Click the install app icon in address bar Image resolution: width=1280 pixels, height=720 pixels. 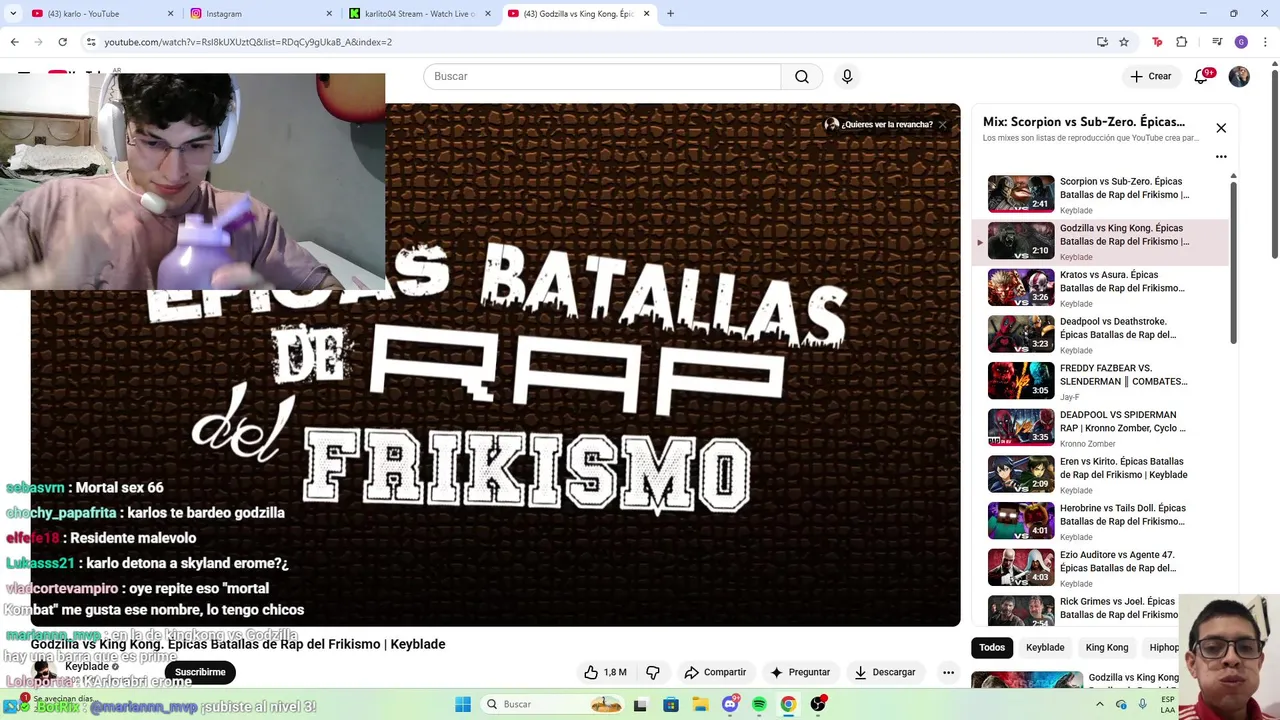[x=1102, y=42]
